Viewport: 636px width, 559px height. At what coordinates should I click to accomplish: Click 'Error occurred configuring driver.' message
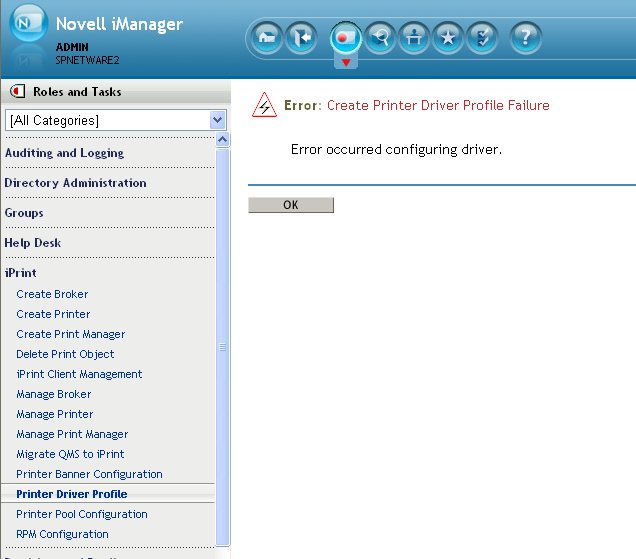pyautogui.click(x=396, y=150)
